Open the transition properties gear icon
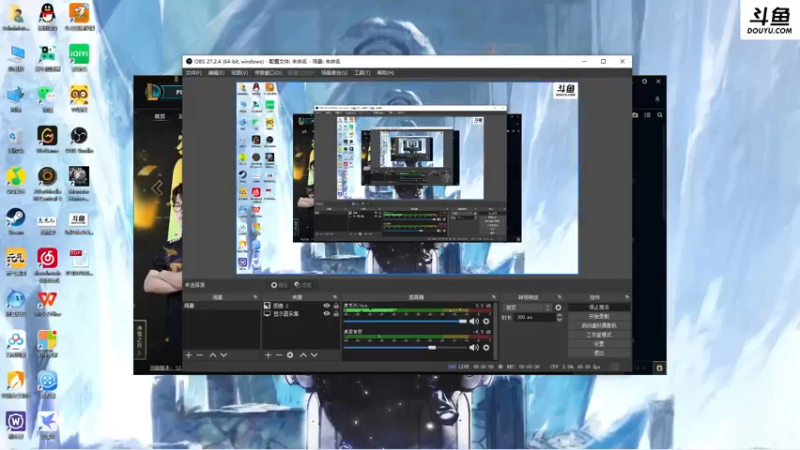Screen dimensions: 800x450 pyautogui.click(x=558, y=308)
